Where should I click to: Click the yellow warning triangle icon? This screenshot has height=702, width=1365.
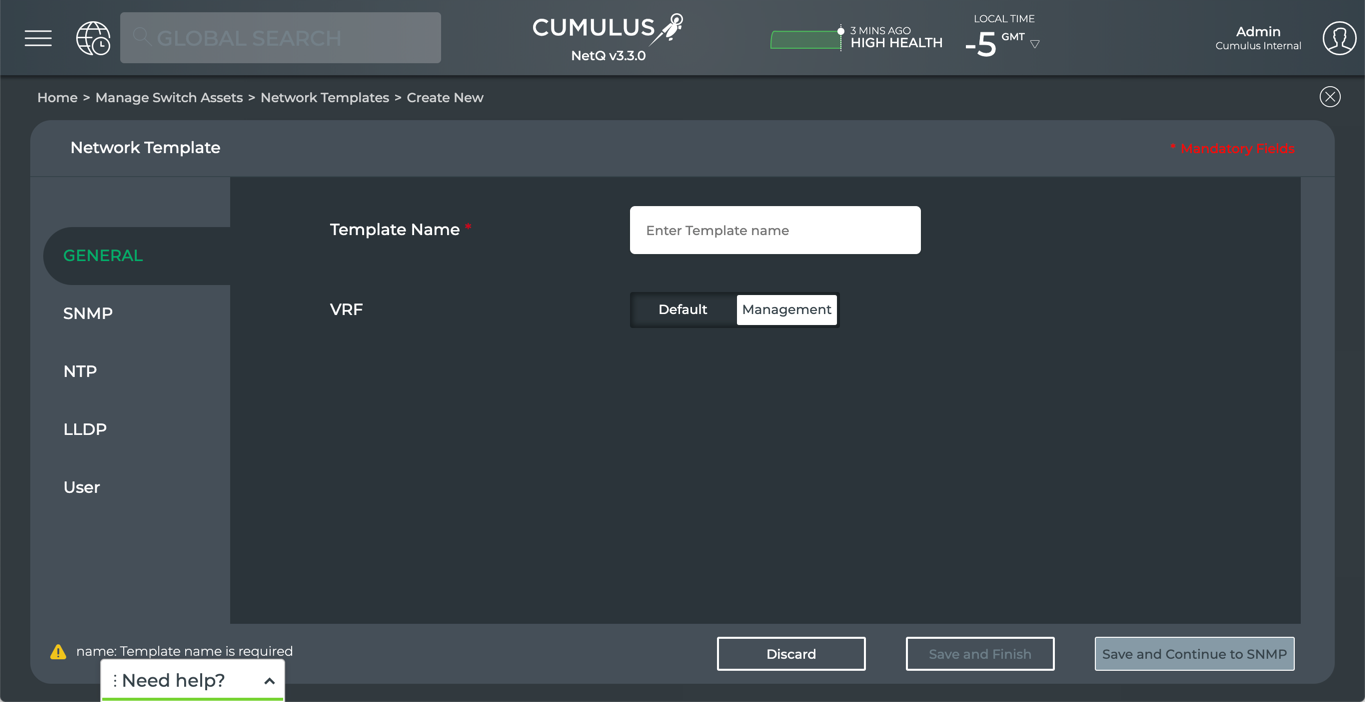[x=58, y=652]
